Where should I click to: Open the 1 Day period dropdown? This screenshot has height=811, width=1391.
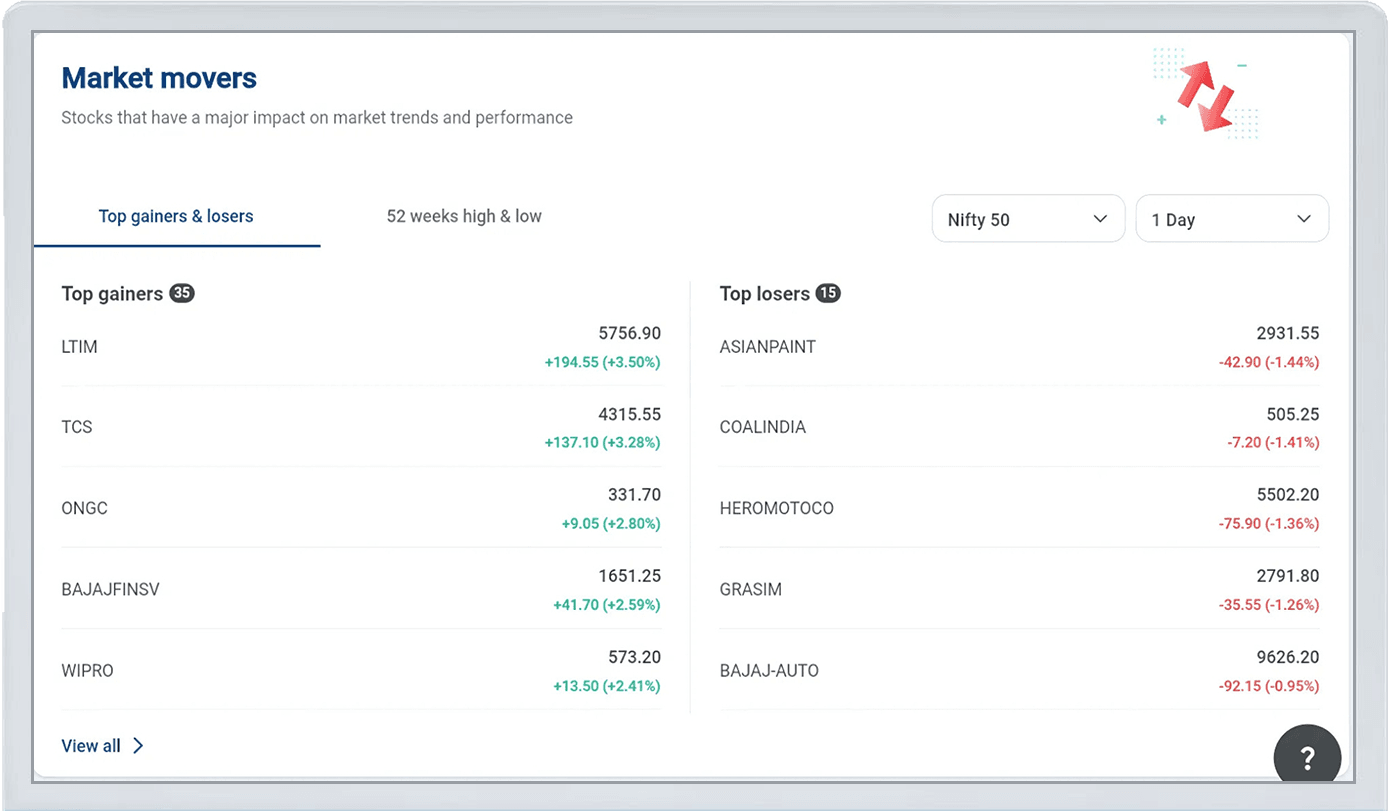point(1231,219)
